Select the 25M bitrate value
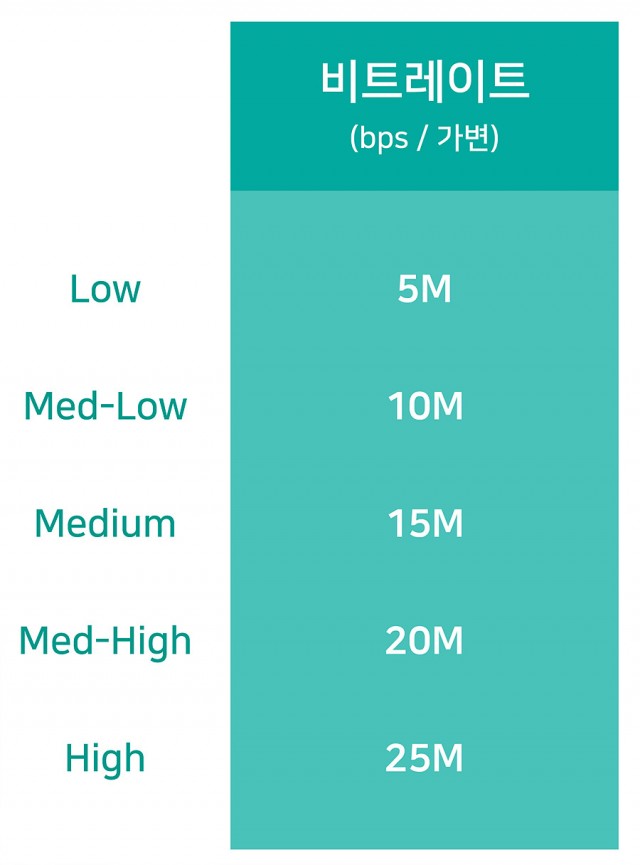 [424, 758]
